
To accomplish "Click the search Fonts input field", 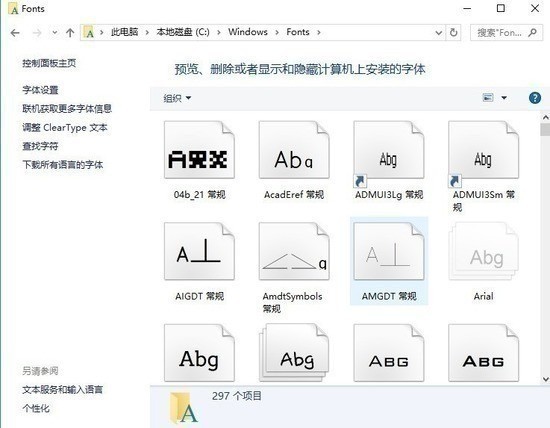I will coord(507,33).
